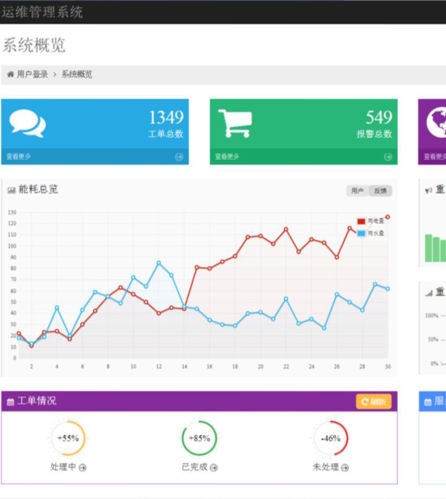The width and height of the screenshot is (446, 499).
Task: Click the calendar icon on the blue panel header
Action: pos(428,402)
